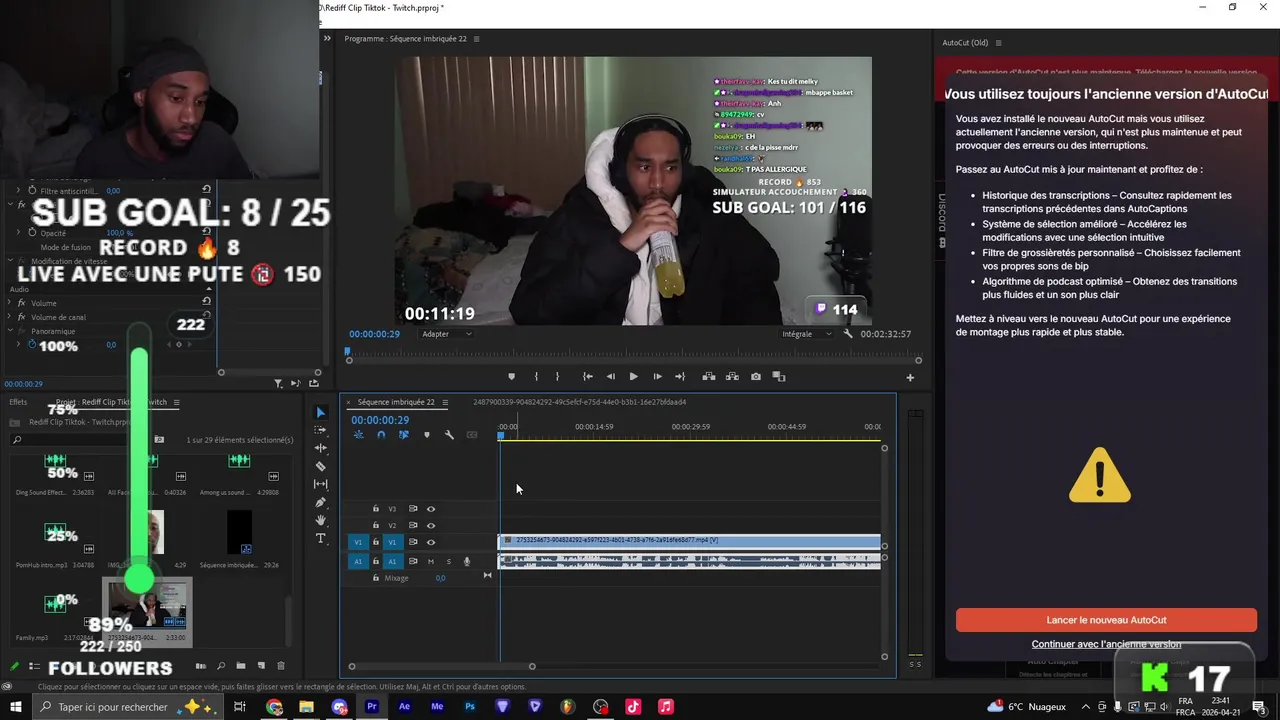Screen dimensions: 1280x720
Task: Open Project panel menu
Action: [176, 402]
